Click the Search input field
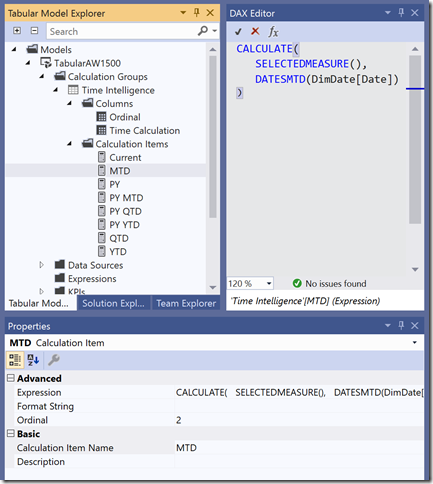433x484 pixels. coord(122,31)
